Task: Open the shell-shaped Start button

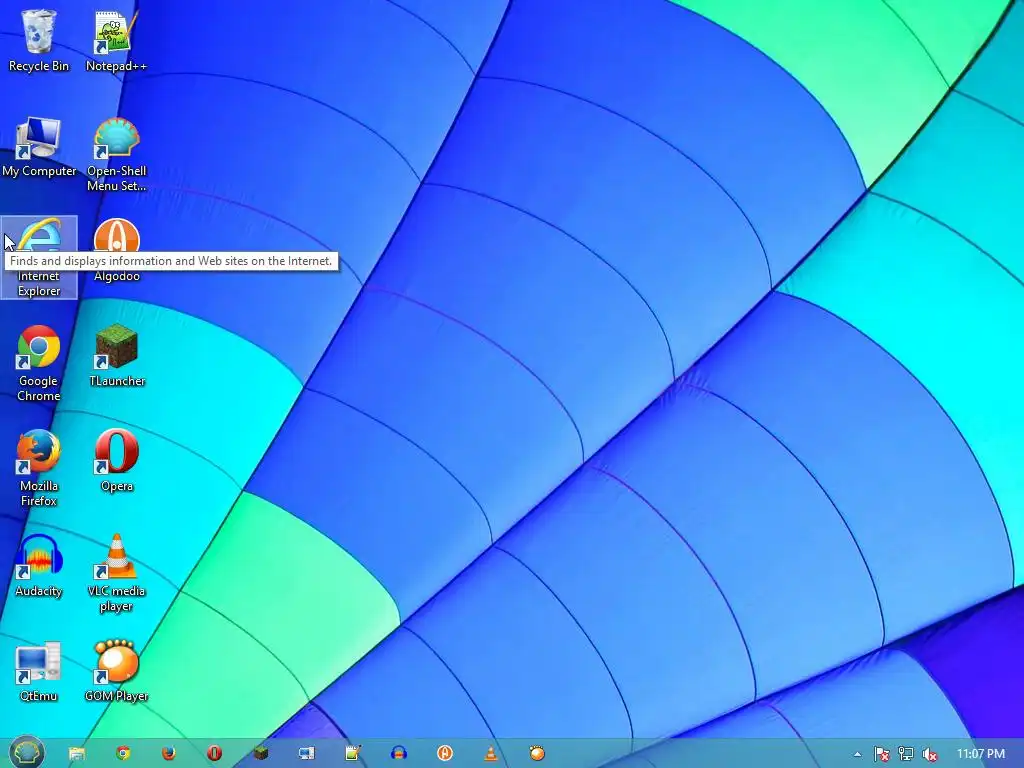Action: coord(26,752)
